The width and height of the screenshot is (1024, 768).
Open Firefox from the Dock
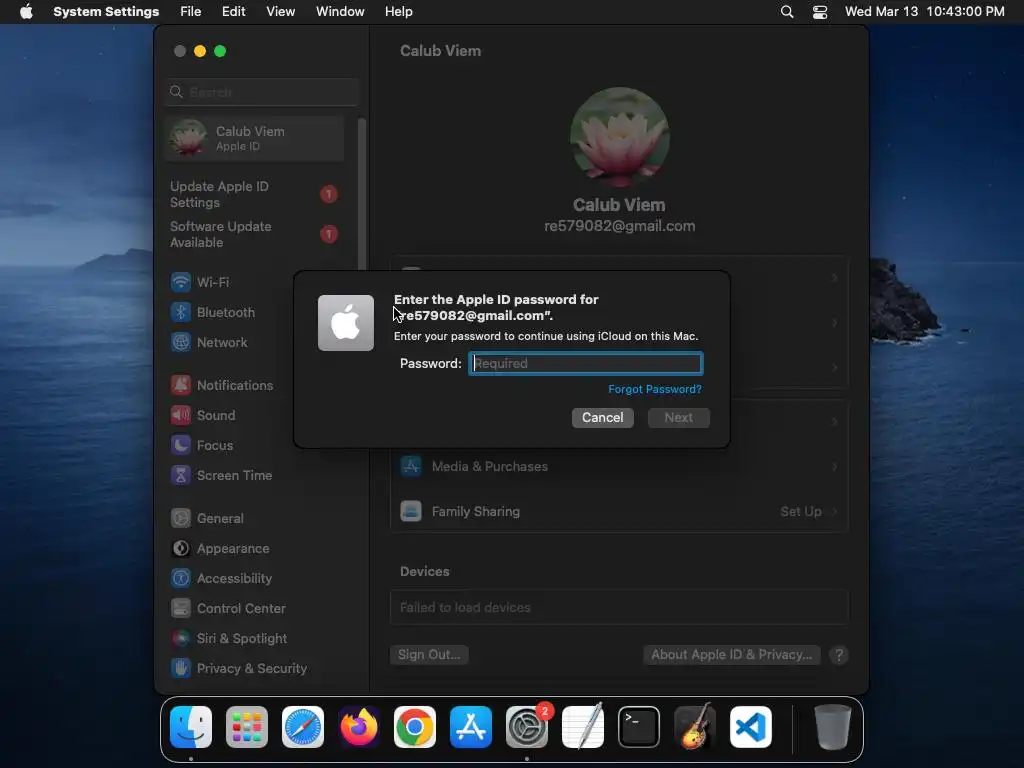click(359, 727)
